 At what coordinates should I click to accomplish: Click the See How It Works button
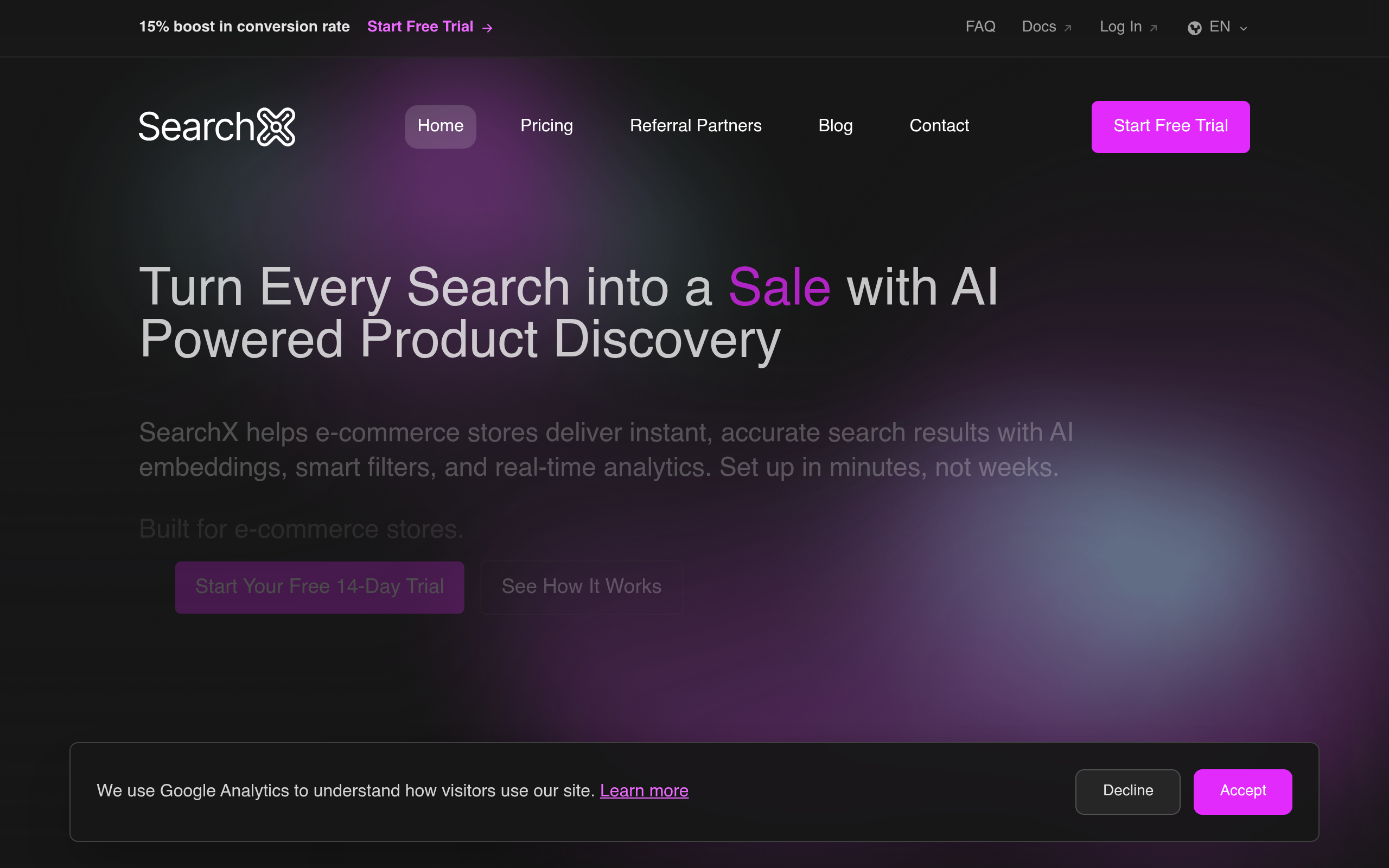582,588
